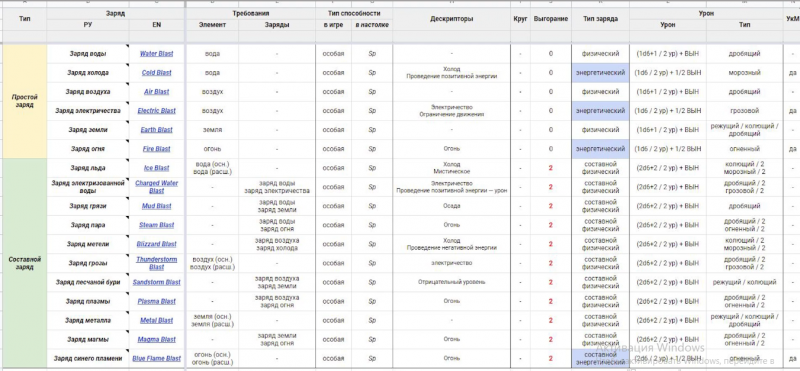
Task: Click the 'Заряд металла' cell
Action: pos(88,320)
